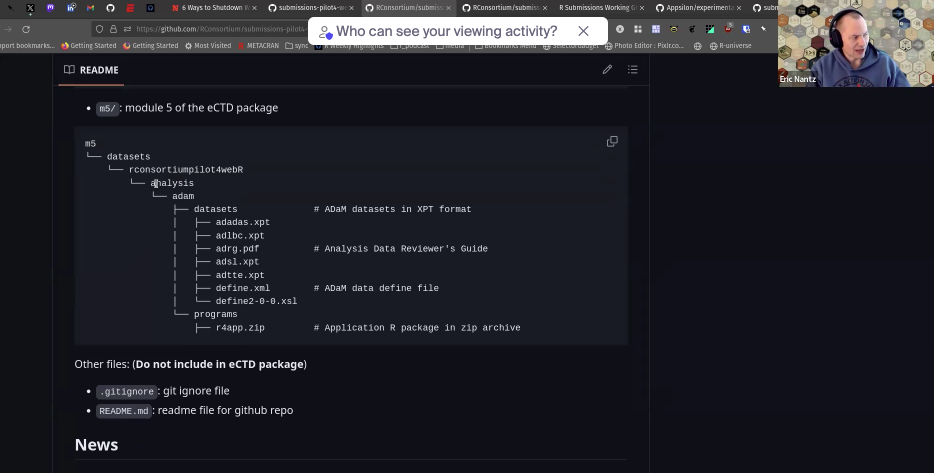Open the README outline list icon
This screenshot has width=934, height=473.
pyautogui.click(x=633, y=70)
